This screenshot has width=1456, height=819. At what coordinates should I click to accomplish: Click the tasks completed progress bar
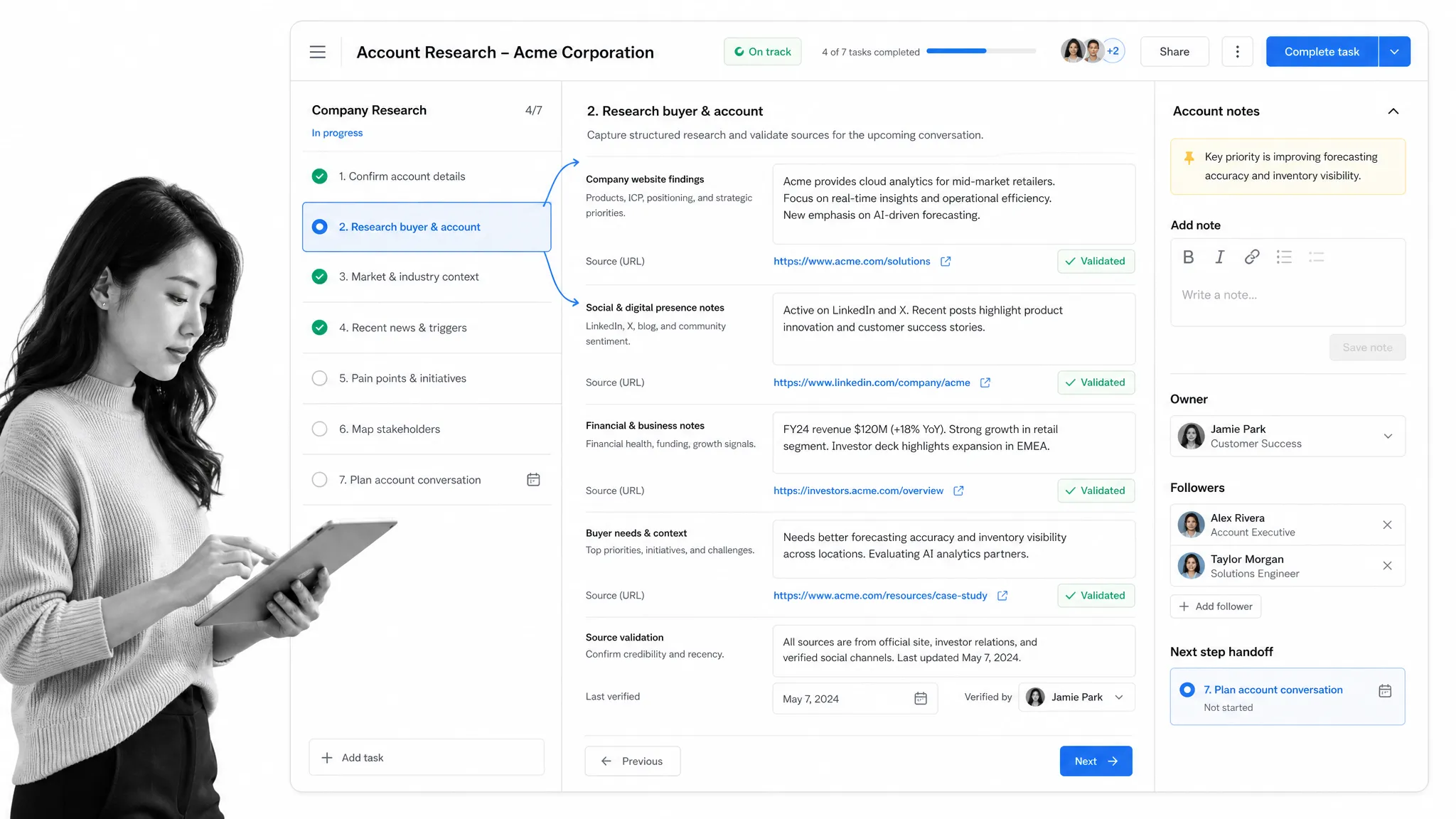[981, 51]
